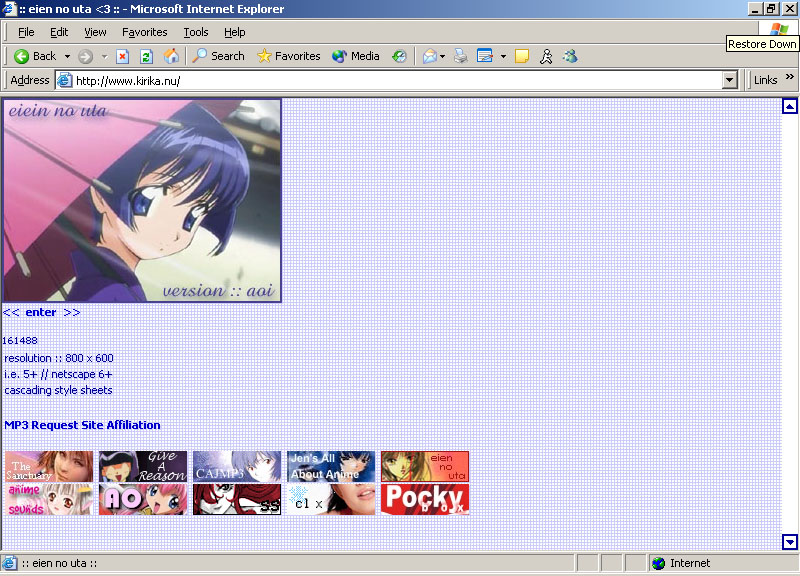The image size is (800, 576).
Task: Expand the Links toolbar chevron
Action: tap(789, 80)
